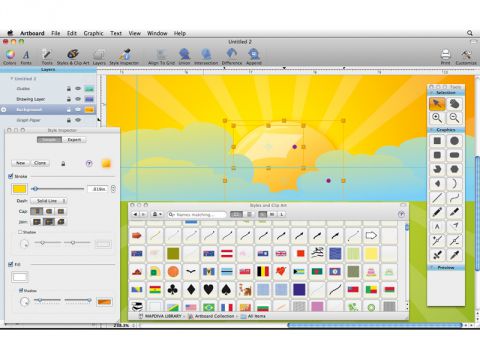Select the square rectangle shape tool
Screen dimensions: 480x360
tap(437, 141)
